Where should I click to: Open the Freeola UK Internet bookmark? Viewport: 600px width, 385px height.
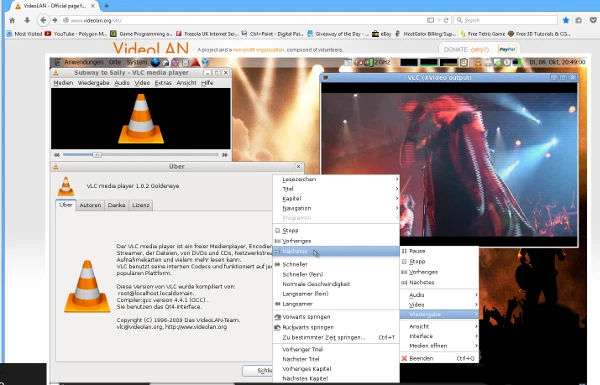tap(207, 34)
